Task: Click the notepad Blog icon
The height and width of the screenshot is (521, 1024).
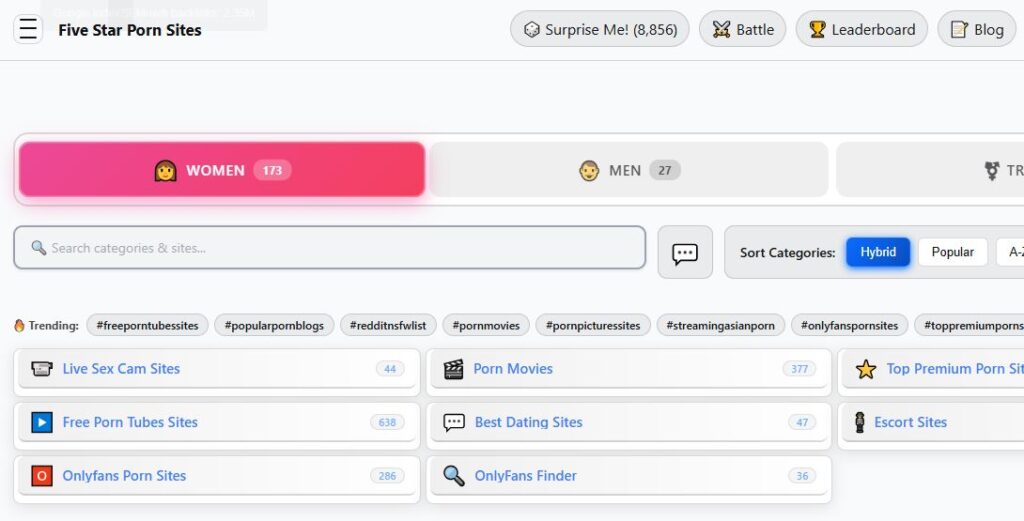Action: click(959, 29)
